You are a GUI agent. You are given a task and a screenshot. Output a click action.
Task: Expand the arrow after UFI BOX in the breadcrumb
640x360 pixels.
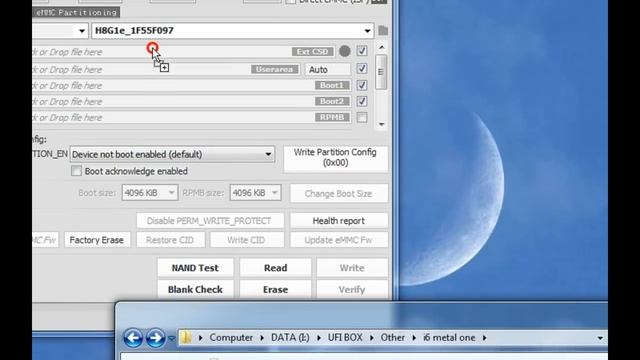(372, 338)
